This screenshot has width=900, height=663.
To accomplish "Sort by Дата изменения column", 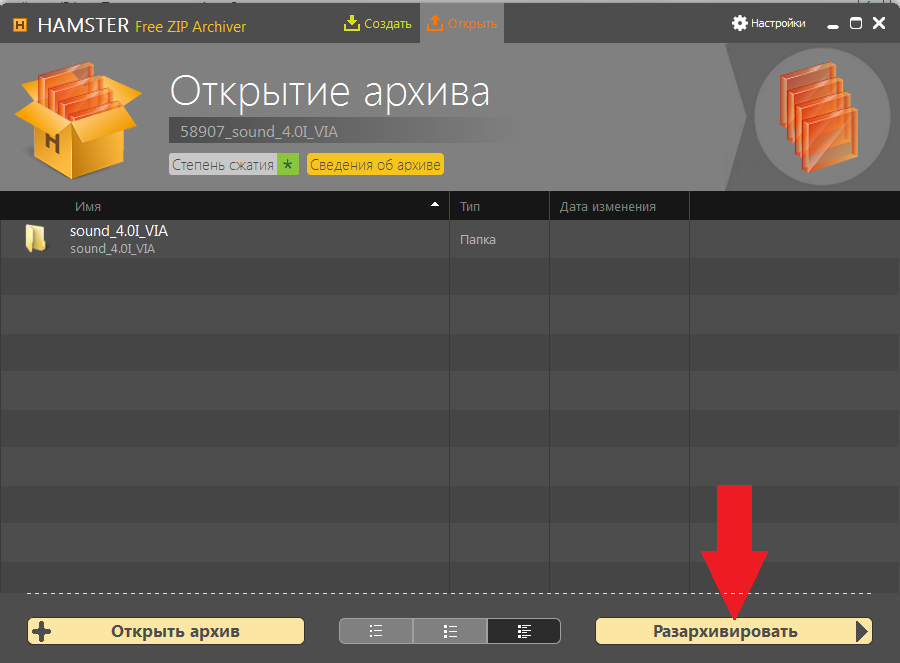I will [x=608, y=207].
